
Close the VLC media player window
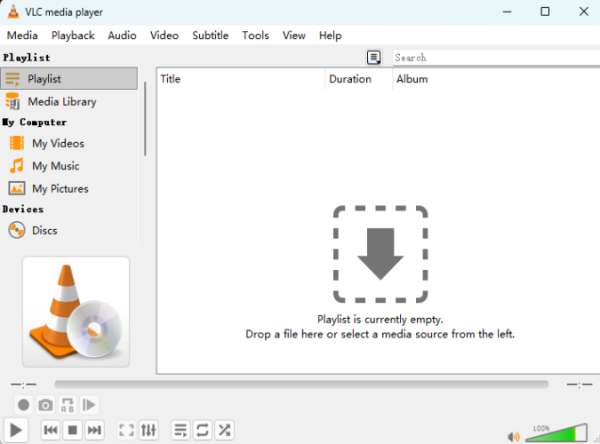(x=584, y=12)
